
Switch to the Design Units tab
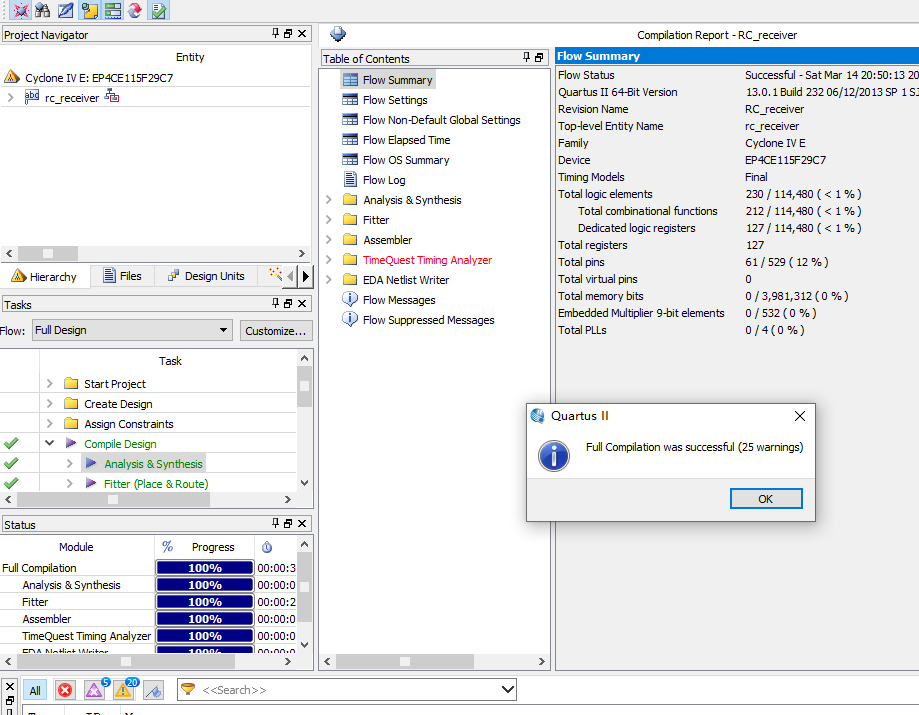(206, 276)
